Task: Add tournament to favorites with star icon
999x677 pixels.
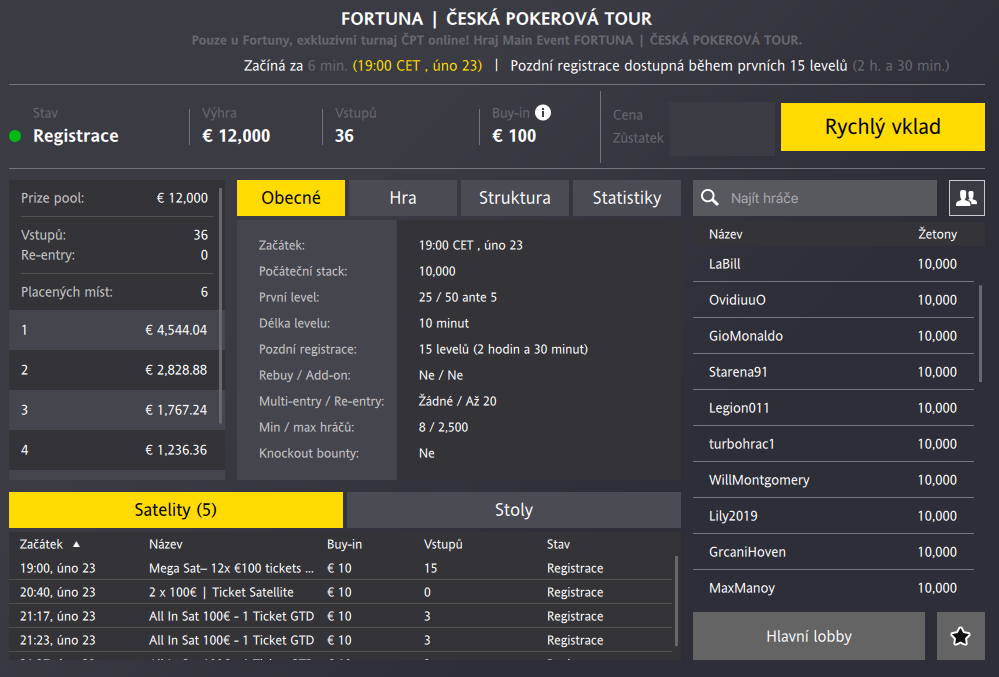Action: click(x=961, y=636)
